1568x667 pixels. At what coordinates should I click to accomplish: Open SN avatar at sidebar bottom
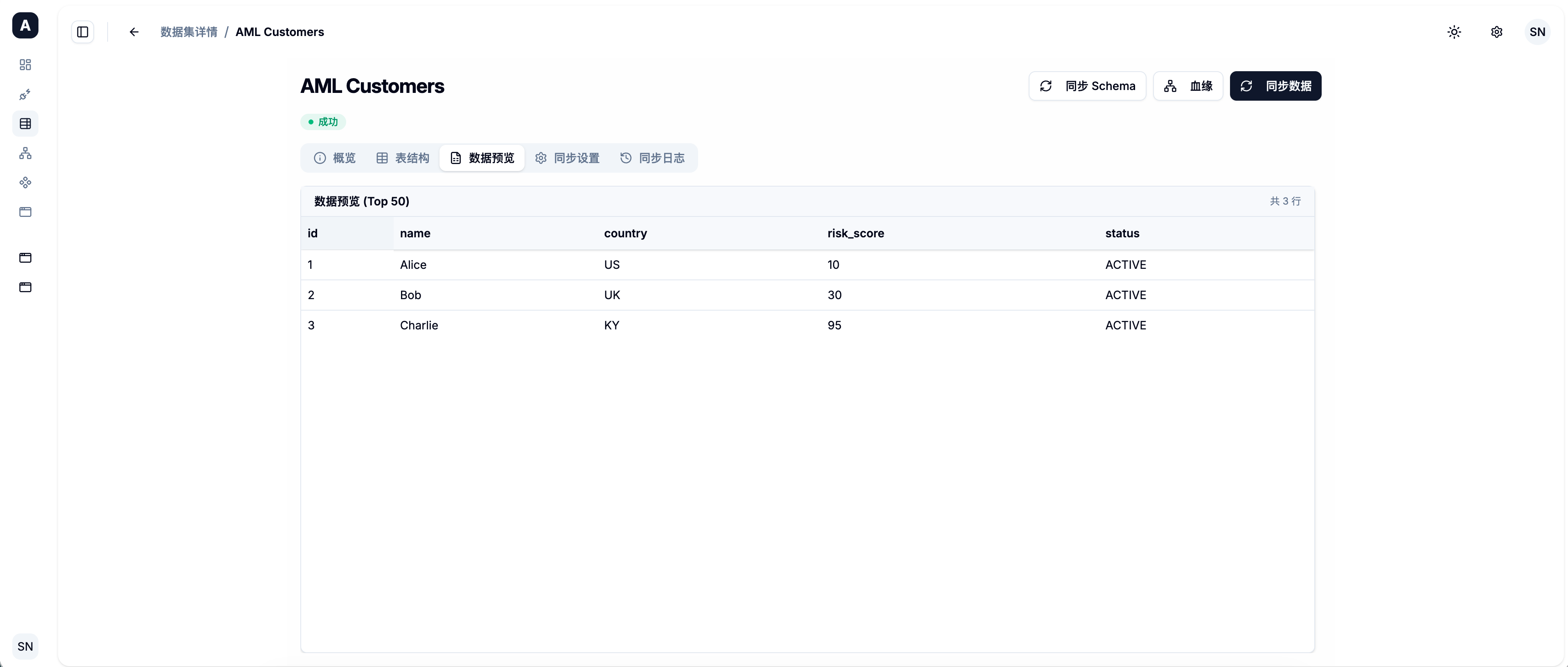pos(25,646)
